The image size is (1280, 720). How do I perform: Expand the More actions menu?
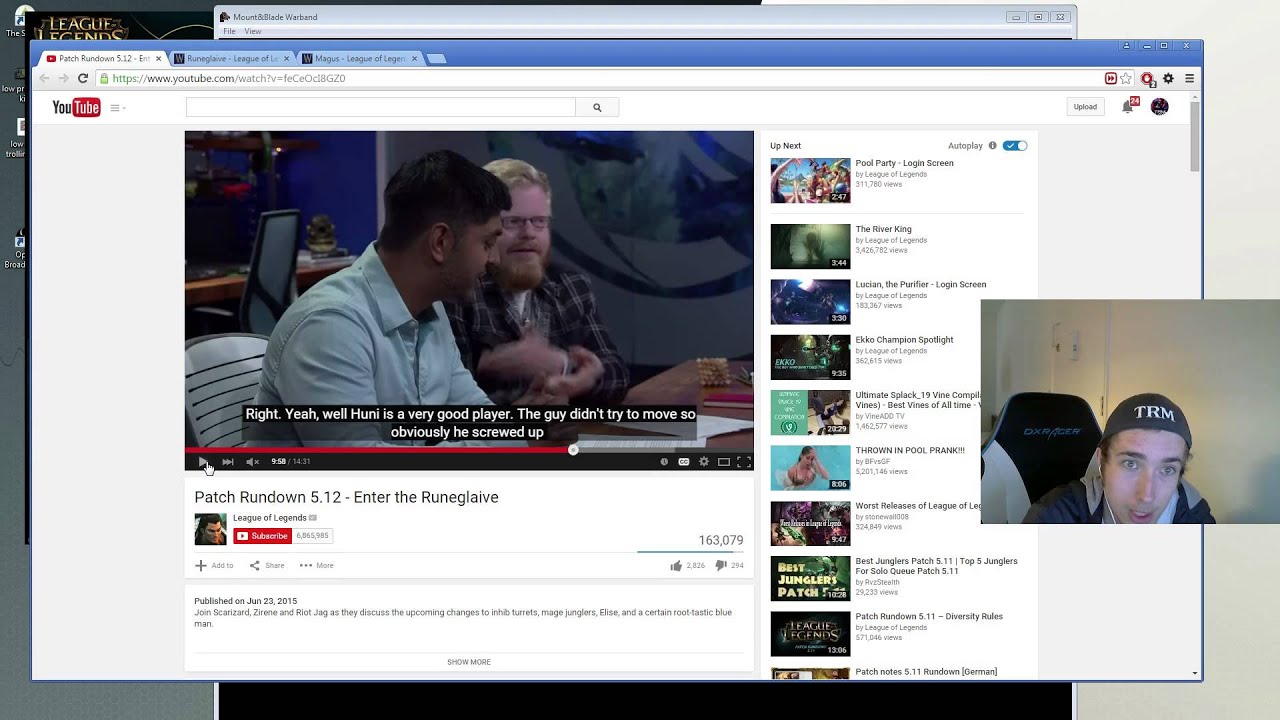(316, 566)
